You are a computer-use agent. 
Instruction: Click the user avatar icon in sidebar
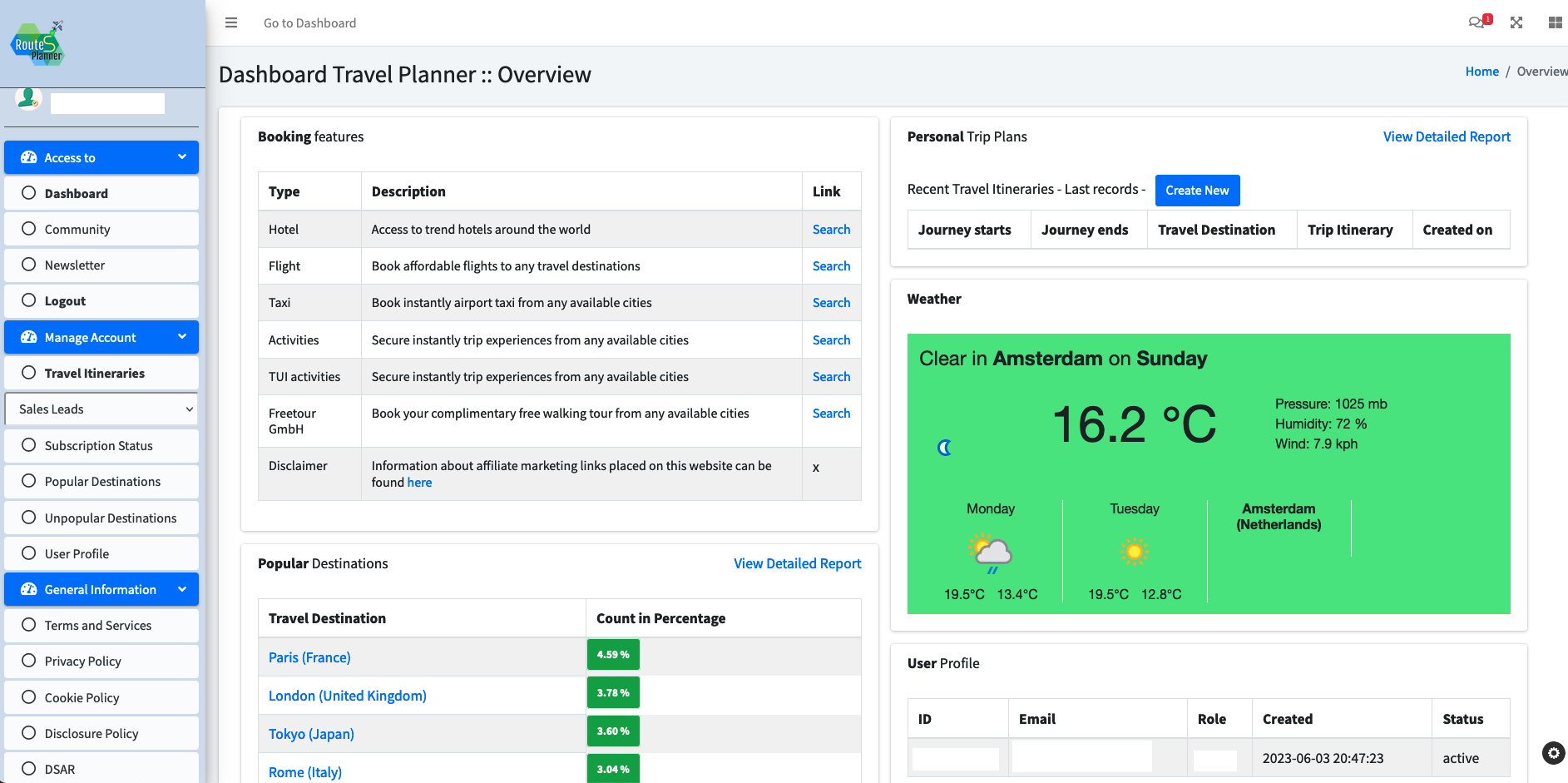click(x=27, y=98)
